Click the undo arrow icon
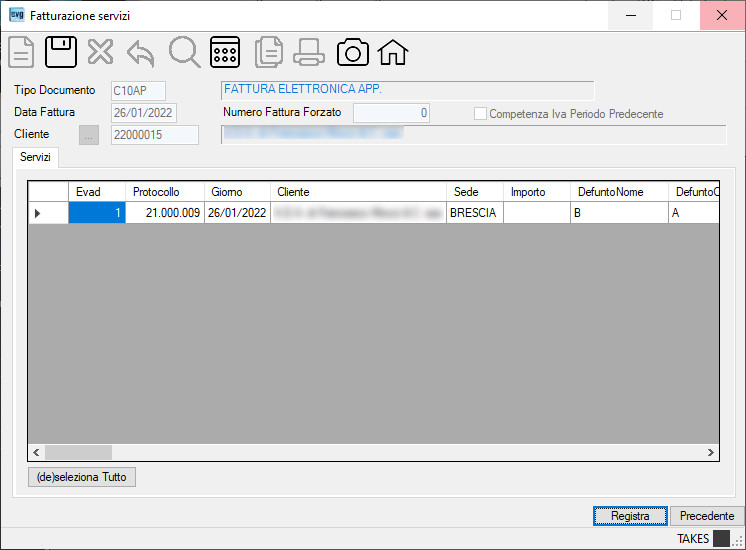Viewport: 746px width, 550px height. tap(141, 53)
